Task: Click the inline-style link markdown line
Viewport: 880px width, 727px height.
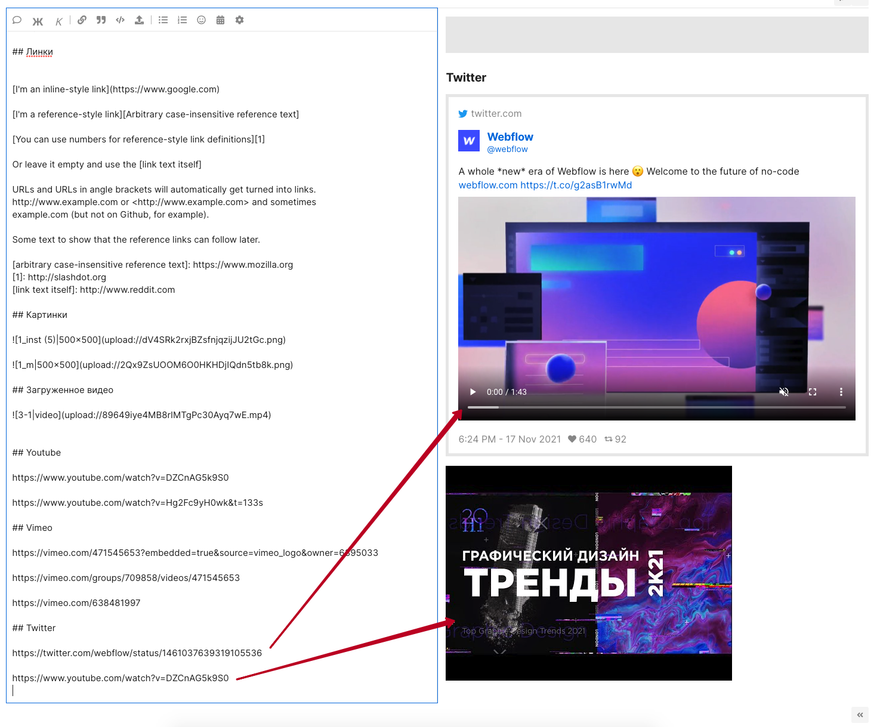Action: [x=116, y=89]
